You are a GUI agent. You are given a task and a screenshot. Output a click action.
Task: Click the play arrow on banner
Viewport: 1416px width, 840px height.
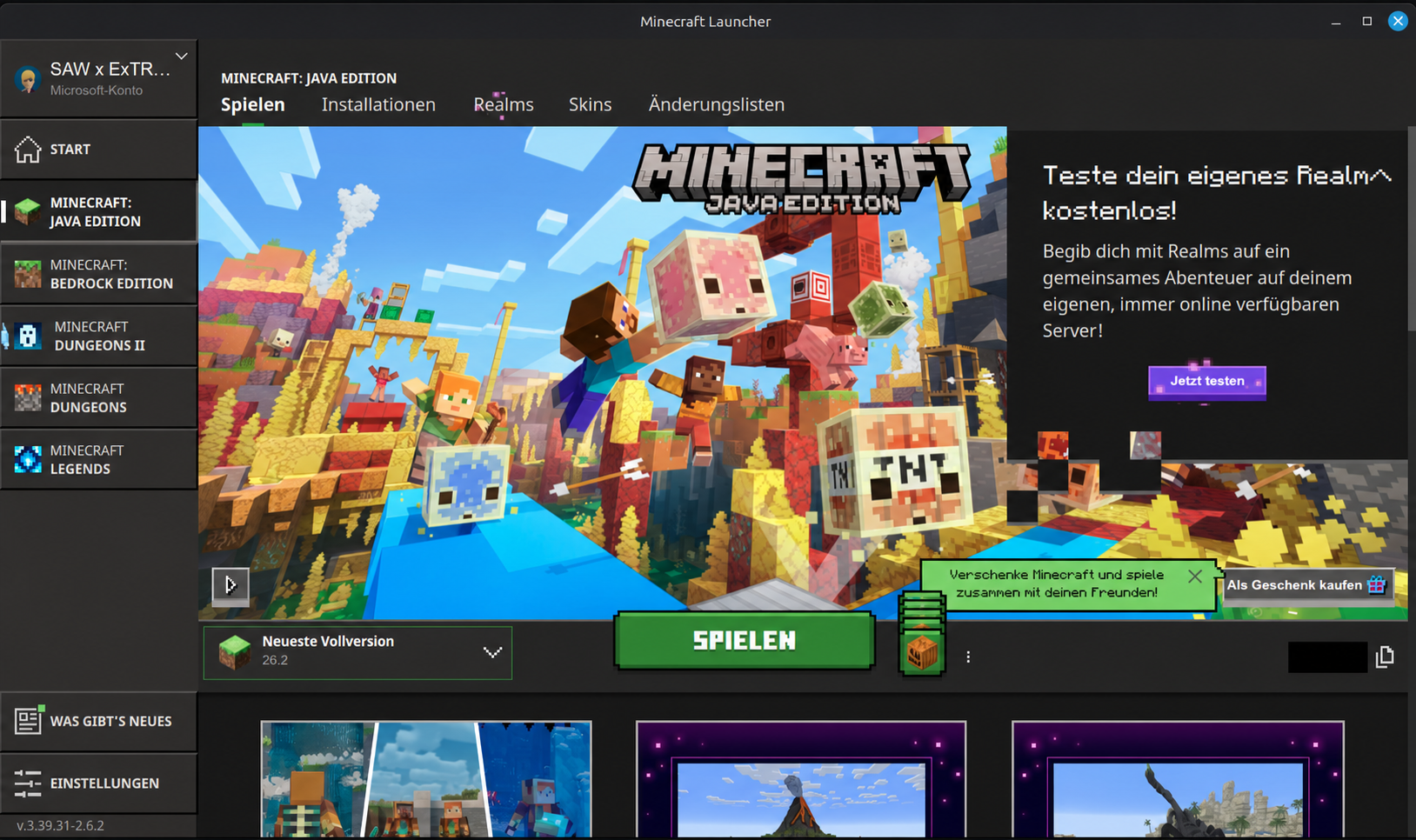(x=230, y=585)
